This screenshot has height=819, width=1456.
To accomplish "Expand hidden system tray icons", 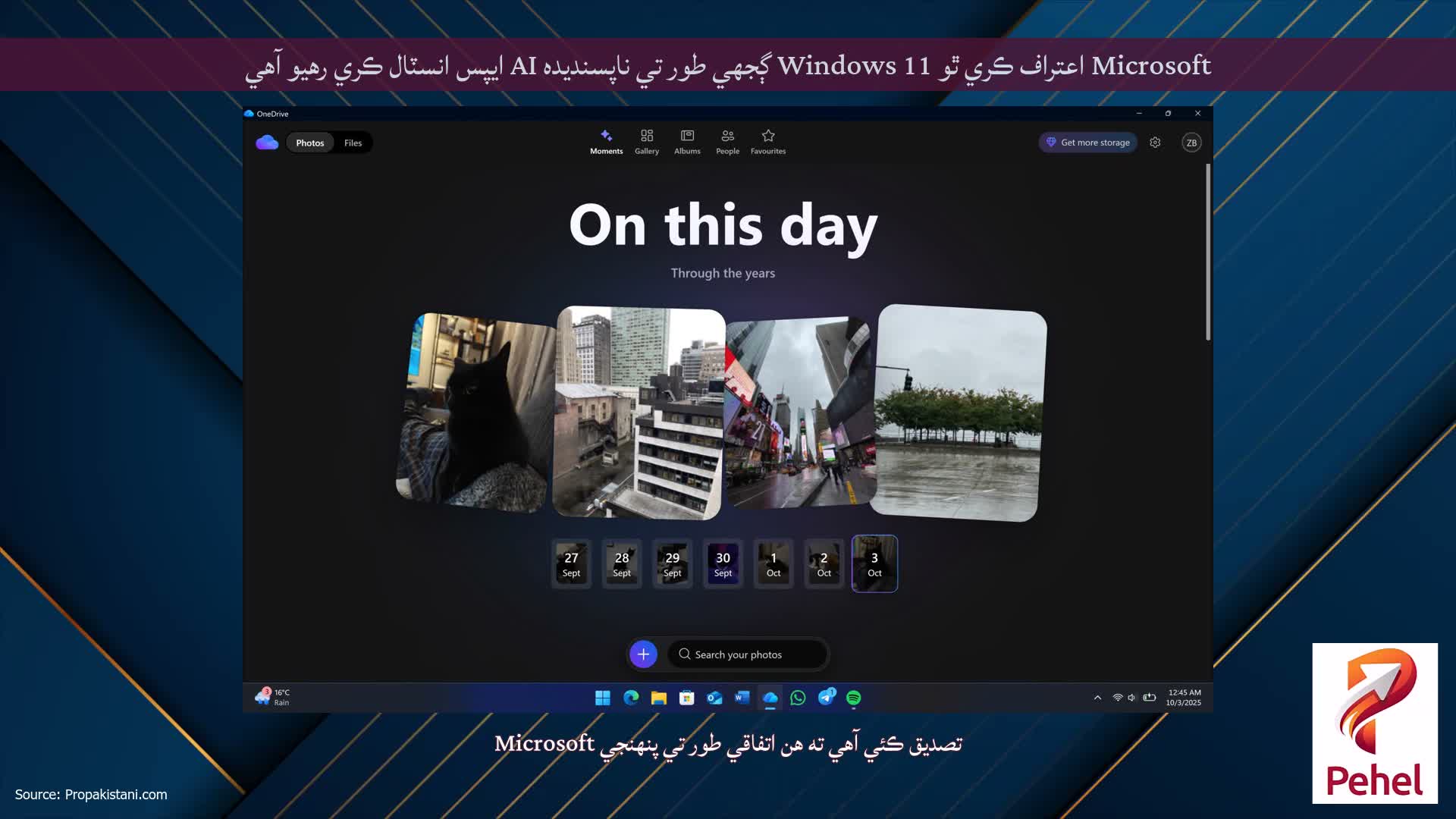I will [x=1097, y=698].
